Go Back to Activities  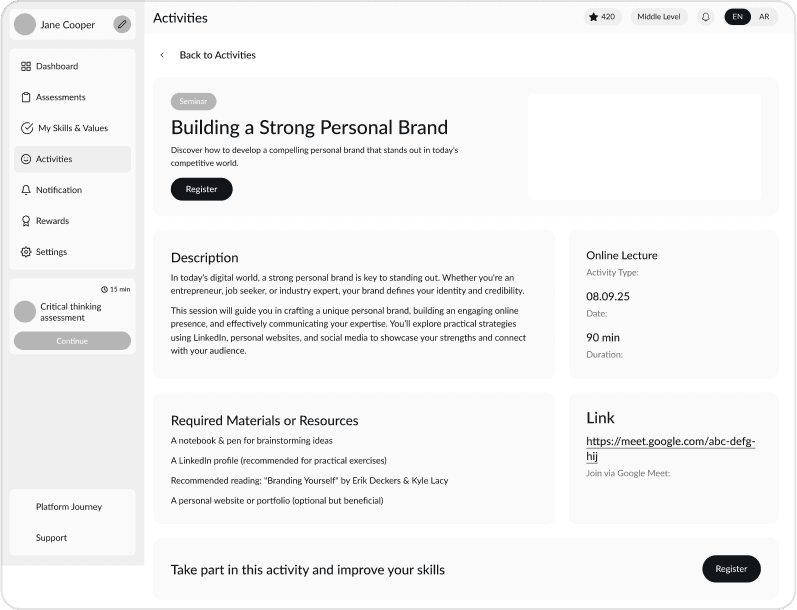[x=217, y=55]
